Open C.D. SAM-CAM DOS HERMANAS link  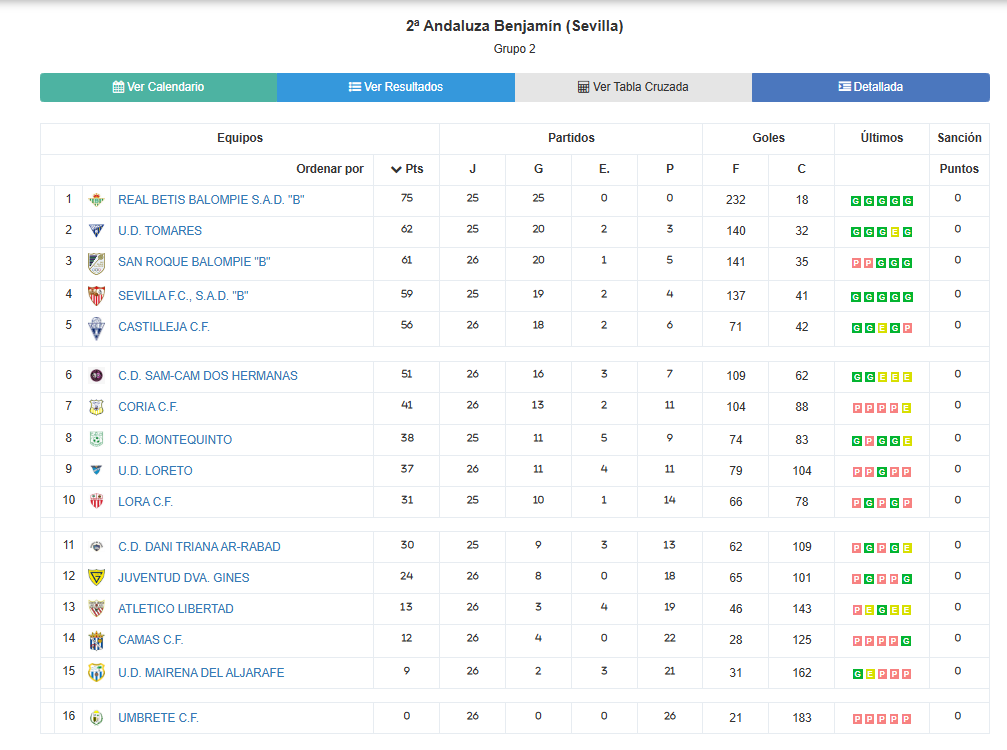[x=208, y=376]
